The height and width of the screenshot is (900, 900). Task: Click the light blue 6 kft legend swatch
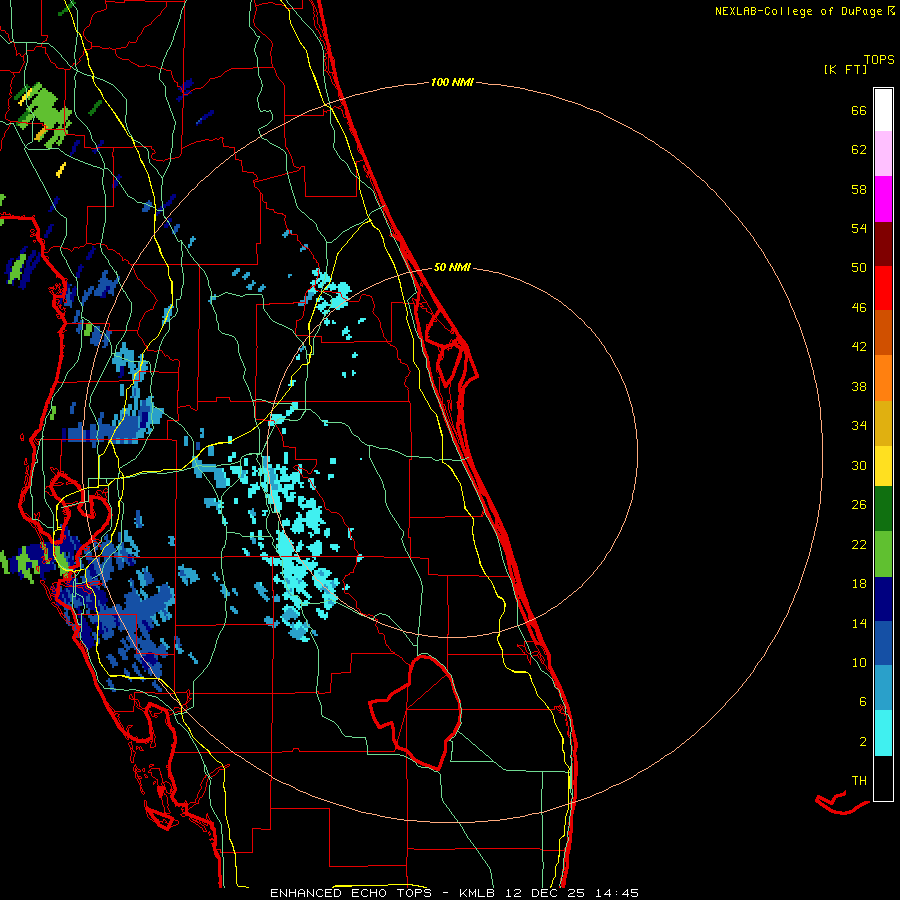883,688
